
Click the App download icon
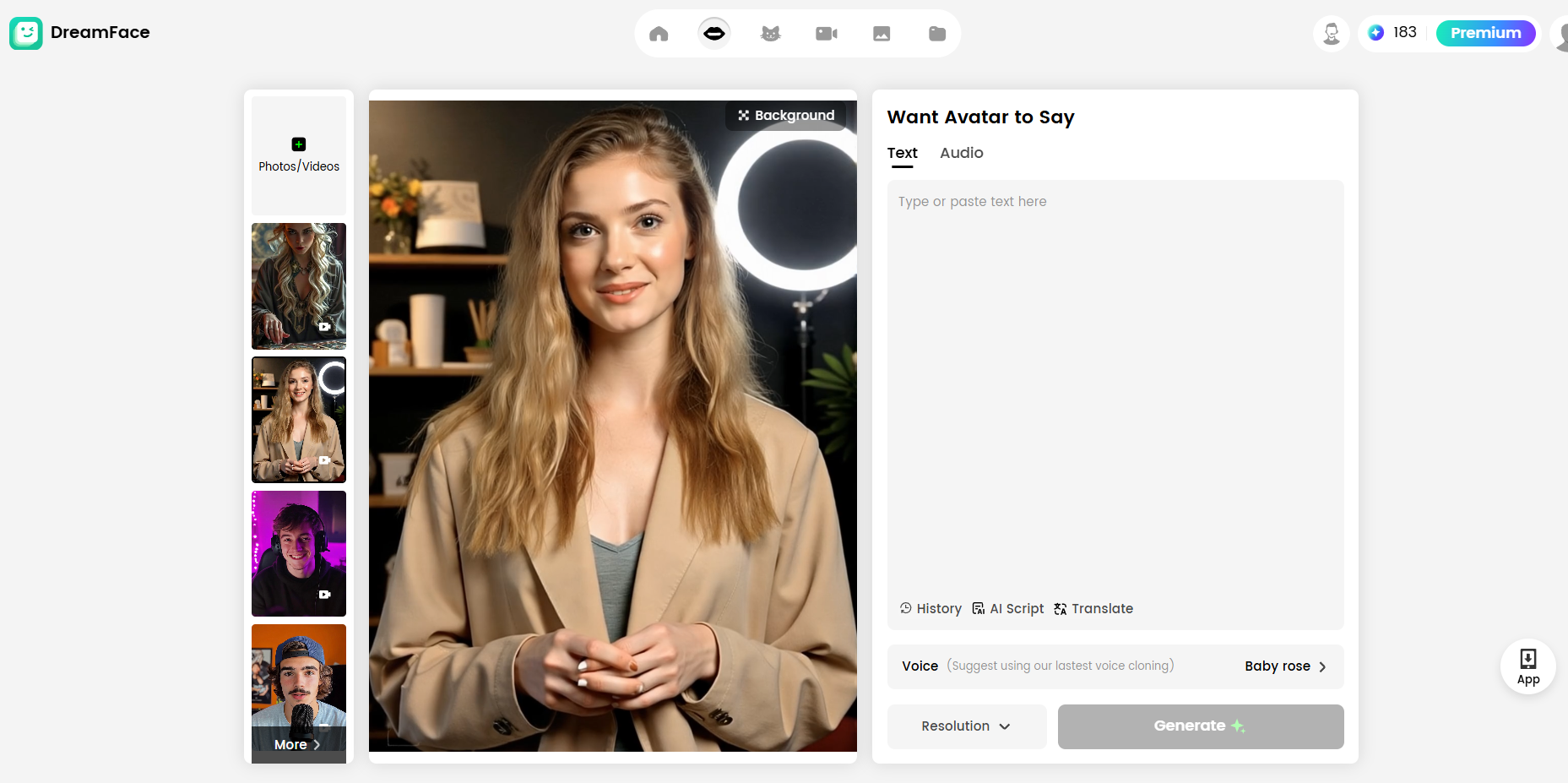pyautogui.click(x=1527, y=666)
